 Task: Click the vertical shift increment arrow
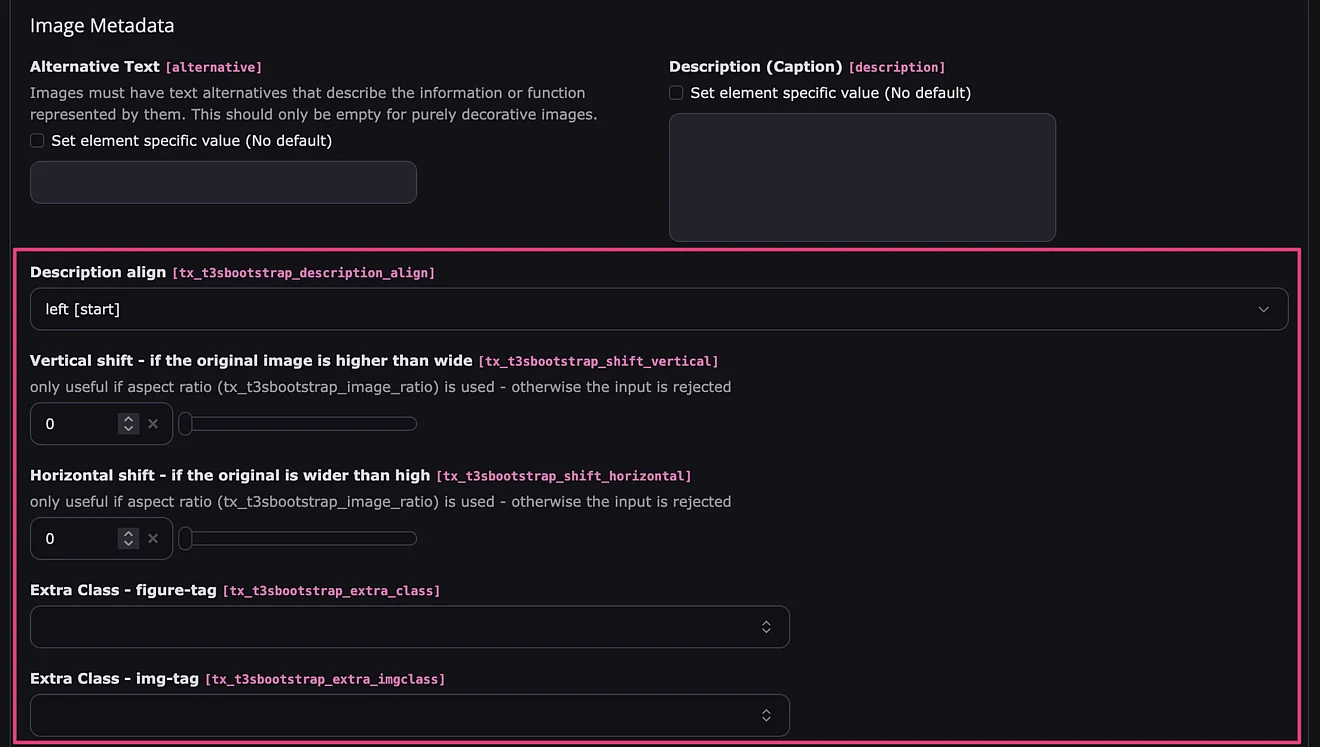(x=128, y=418)
